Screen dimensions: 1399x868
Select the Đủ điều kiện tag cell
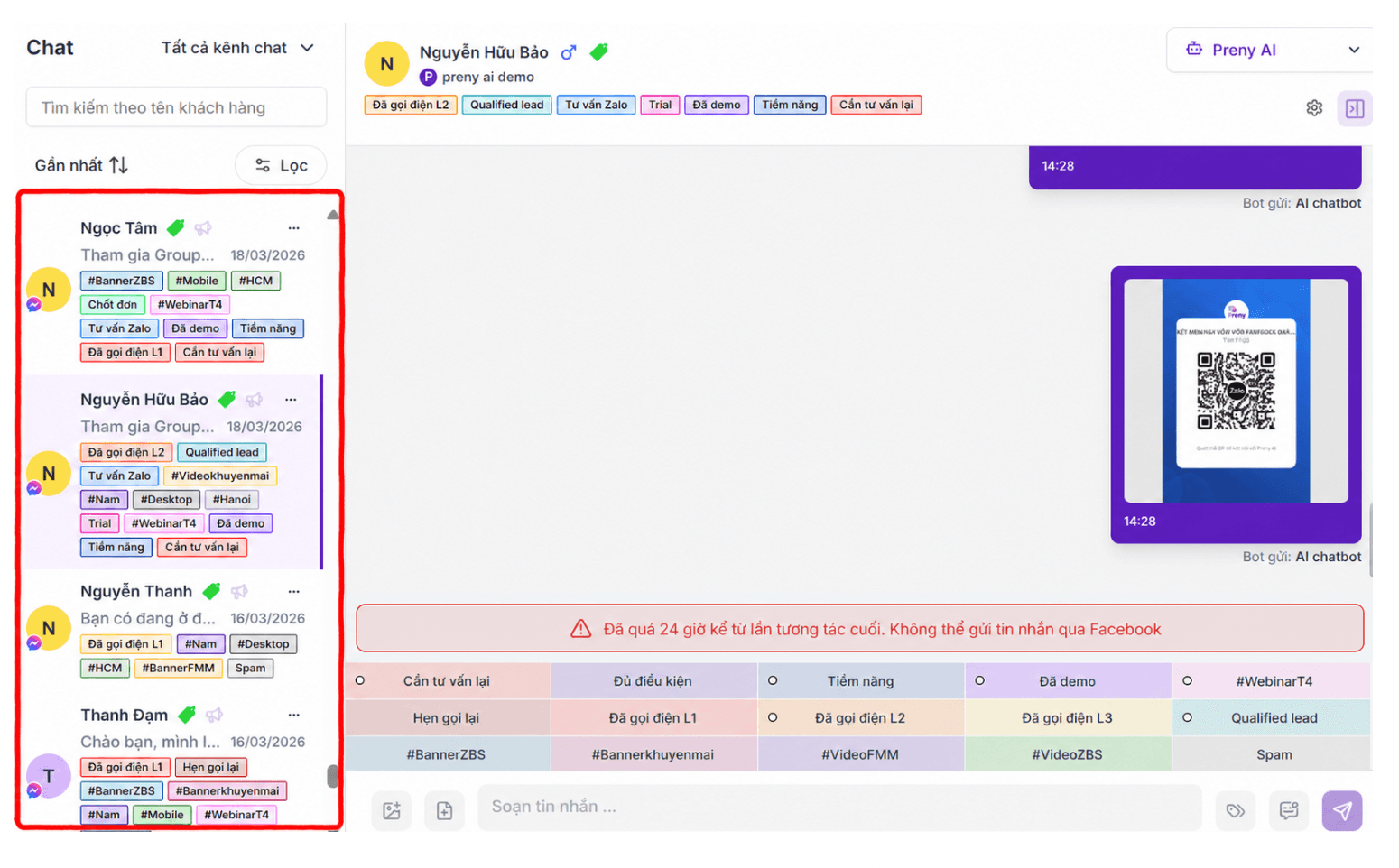(x=653, y=681)
